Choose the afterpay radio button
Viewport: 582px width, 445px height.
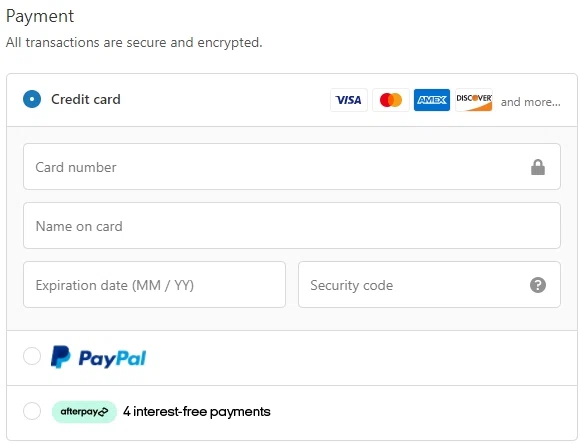click(32, 411)
